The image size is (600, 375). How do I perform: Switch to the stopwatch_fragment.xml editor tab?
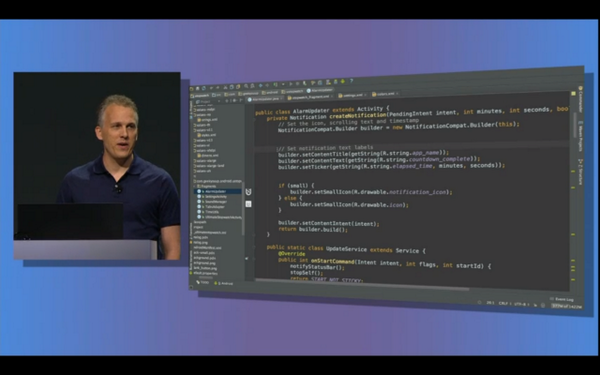pyautogui.click(x=310, y=97)
